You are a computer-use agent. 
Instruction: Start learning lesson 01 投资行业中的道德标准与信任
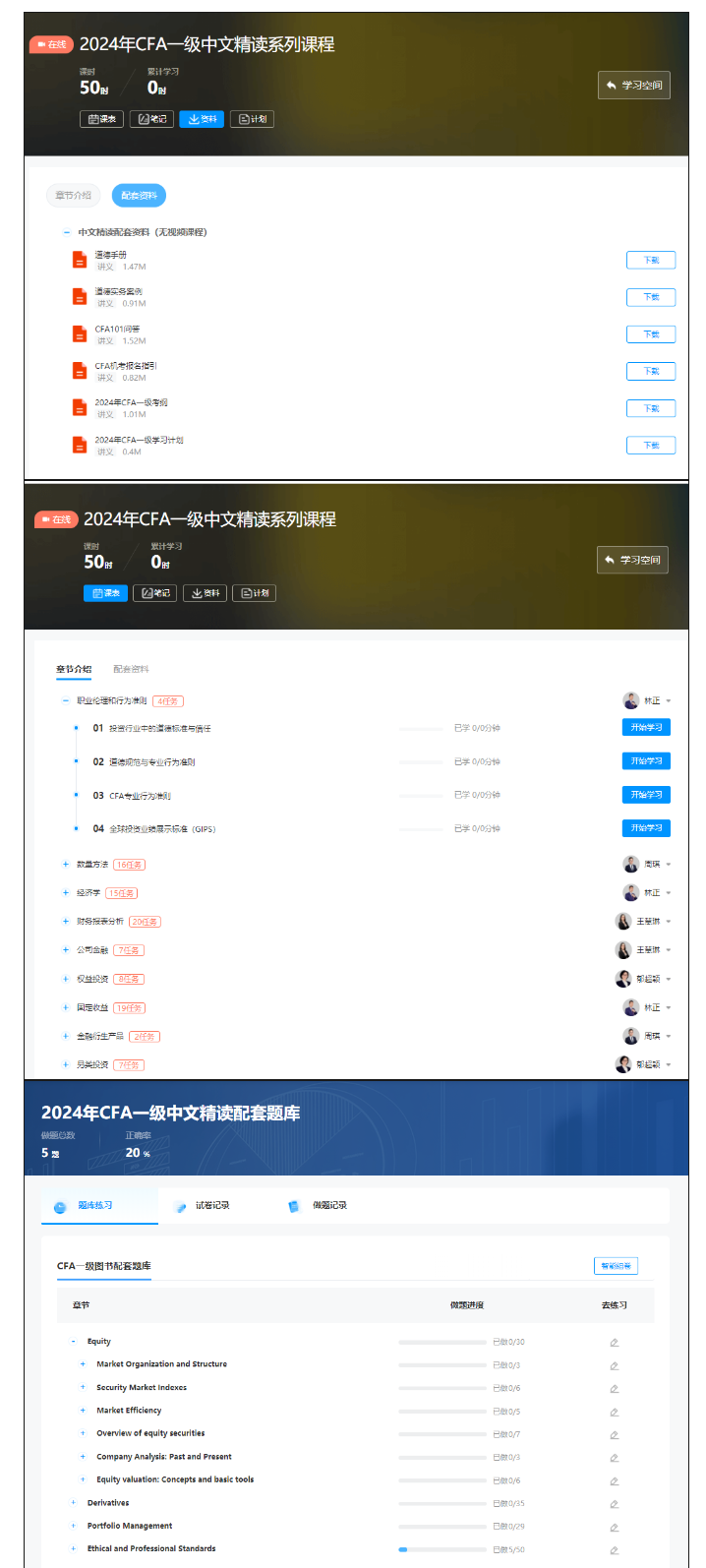[646, 728]
